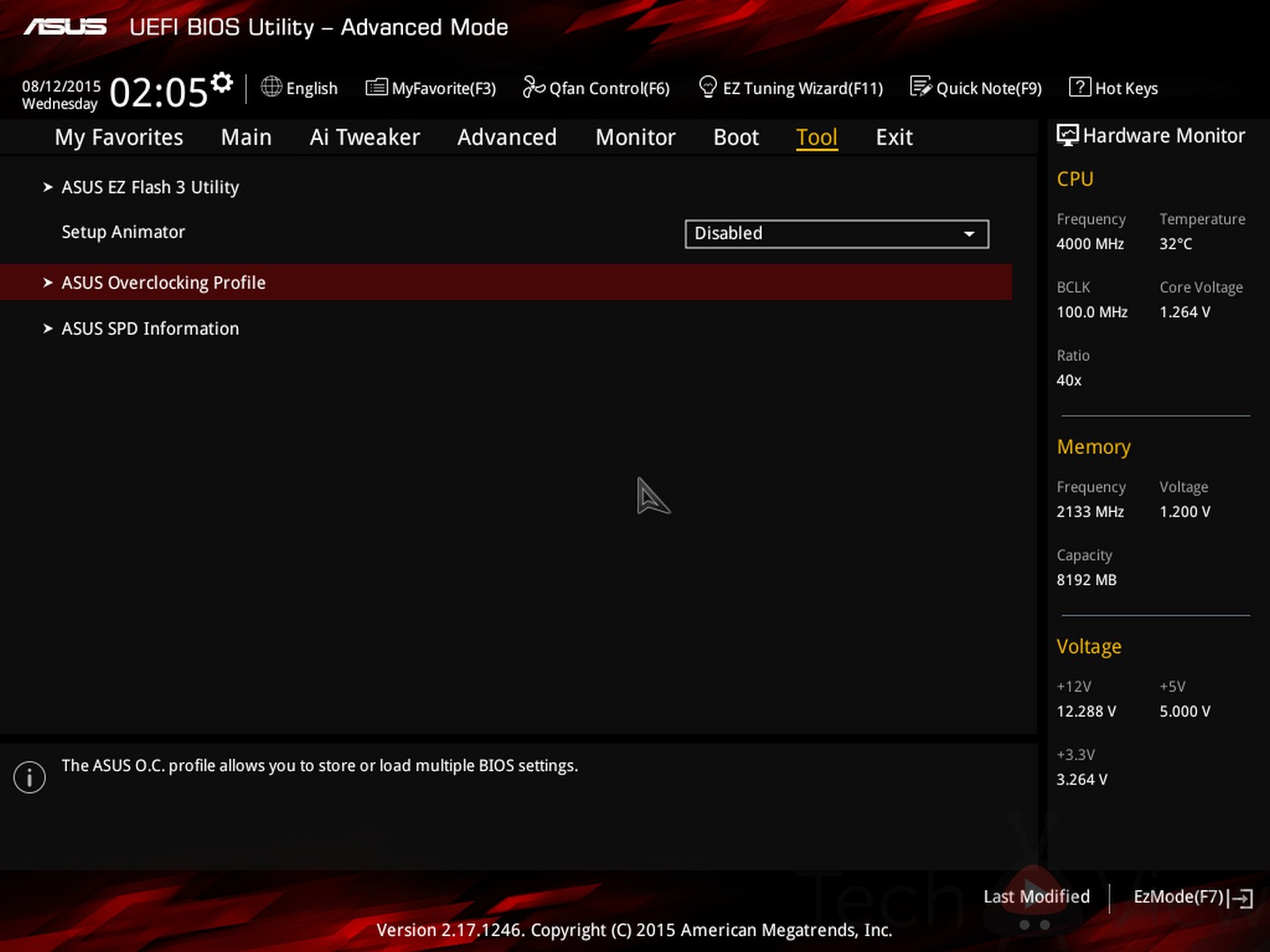Select the Advanced tab
1270x952 pixels.
coord(507,138)
